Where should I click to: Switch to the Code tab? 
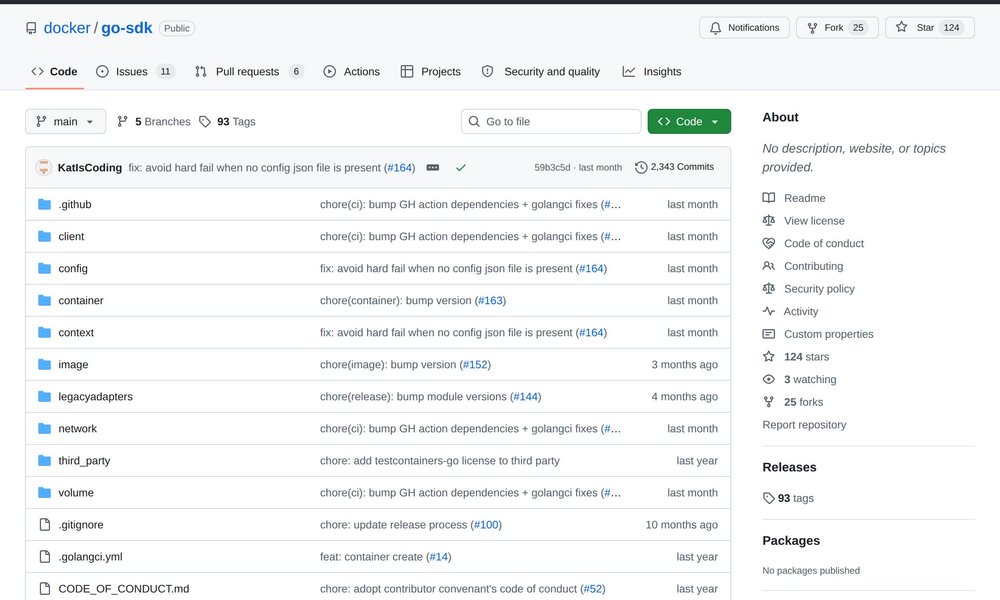click(x=54, y=71)
